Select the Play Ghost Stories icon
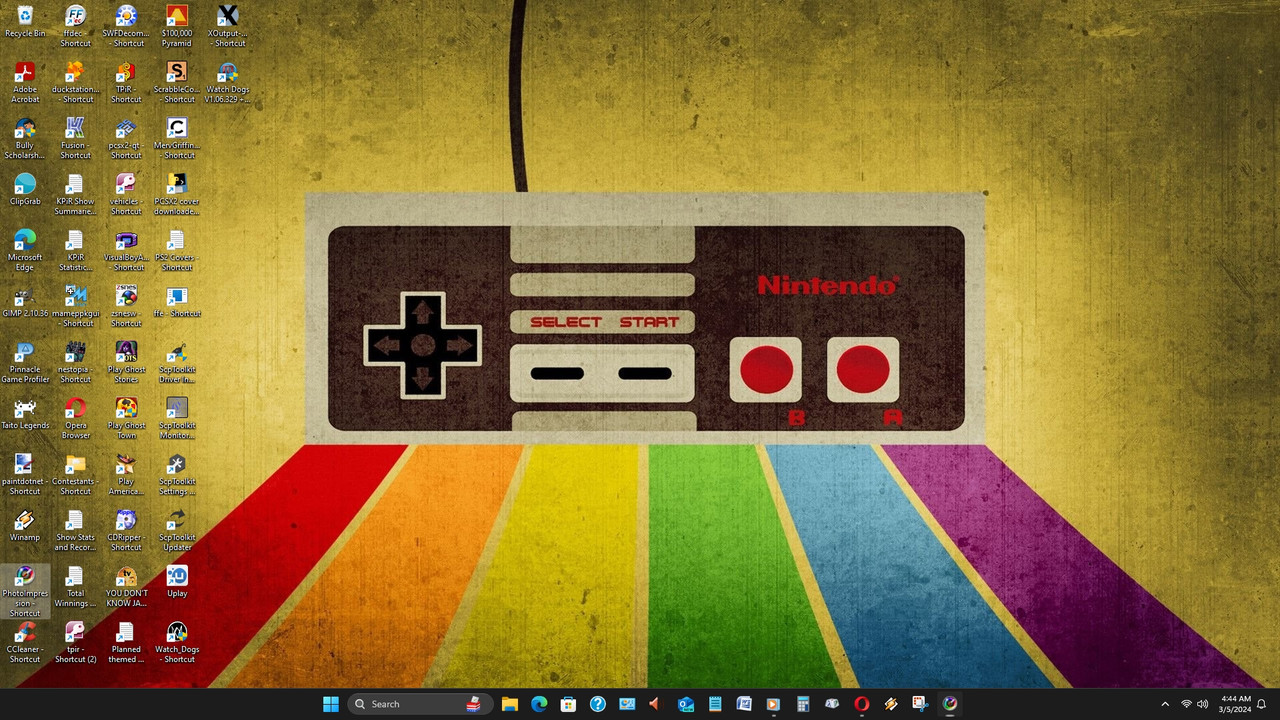This screenshot has width=1280, height=720. coord(126,362)
